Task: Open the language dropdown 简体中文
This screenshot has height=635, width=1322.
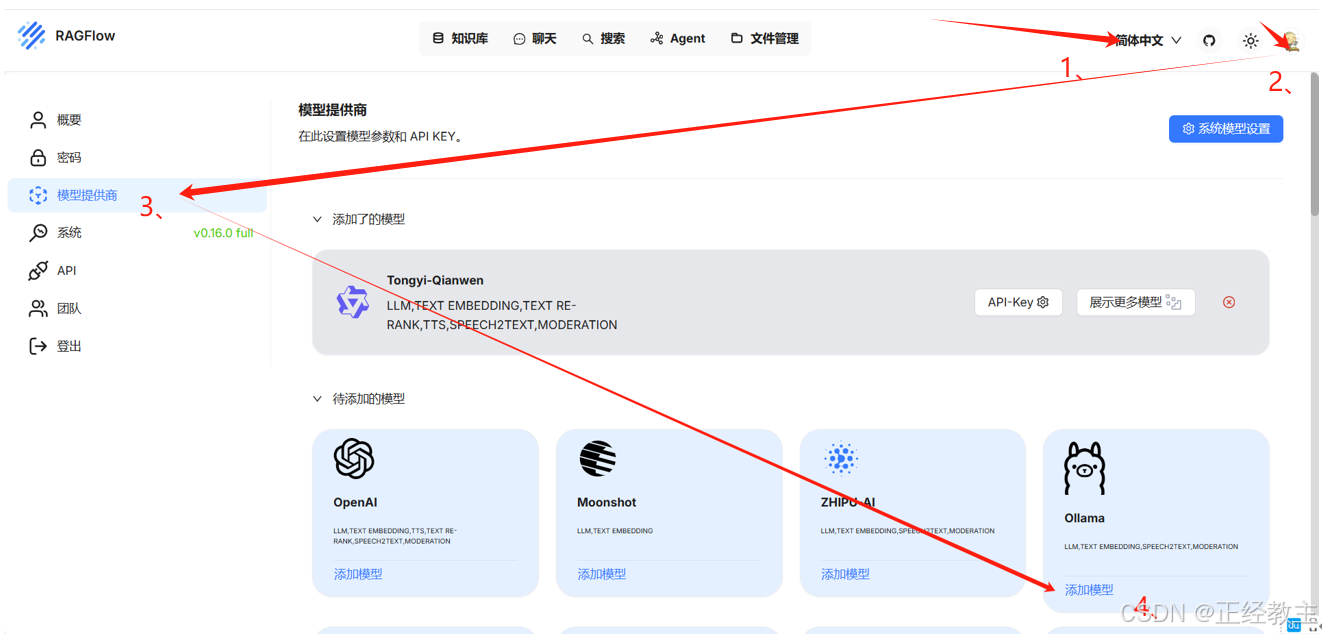Action: pyautogui.click(x=1147, y=40)
